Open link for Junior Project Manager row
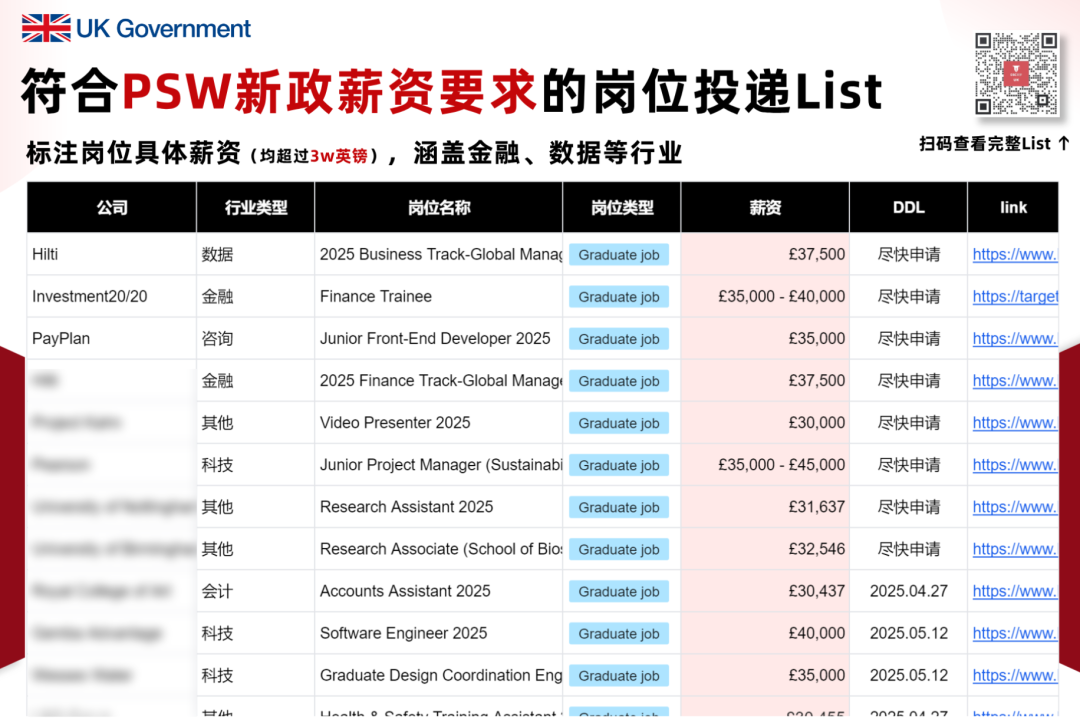The width and height of the screenshot is (1080, 723). point(1015,465)
